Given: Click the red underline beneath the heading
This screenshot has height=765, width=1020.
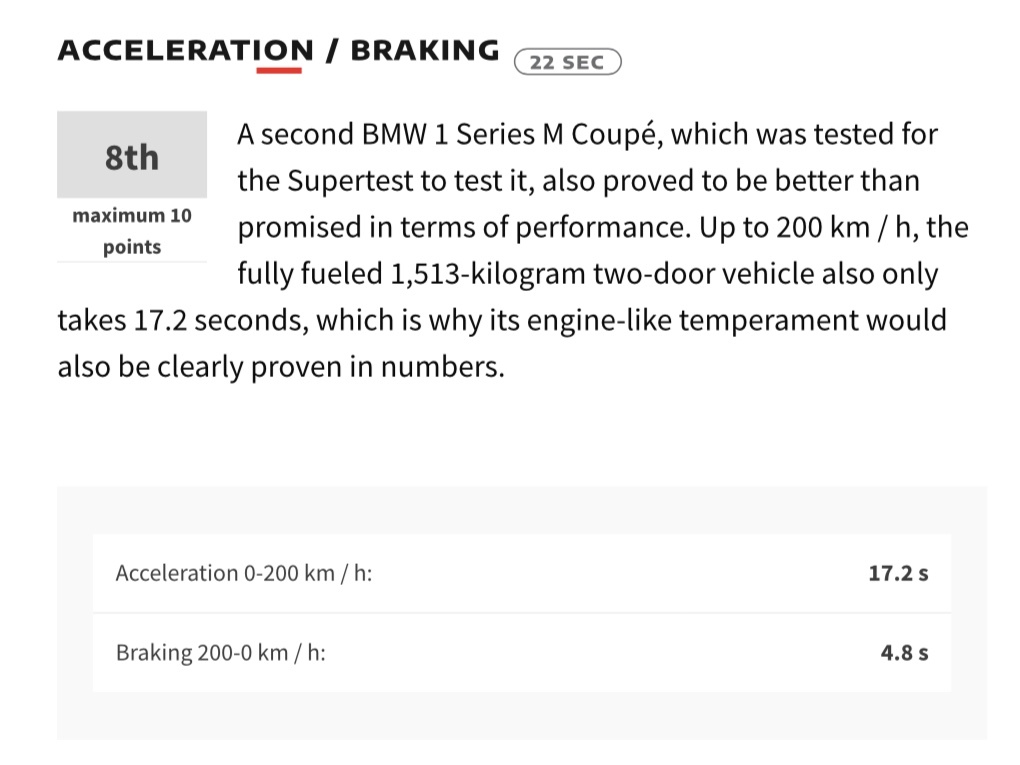Looking at the screenshot, I should point(278,70).
